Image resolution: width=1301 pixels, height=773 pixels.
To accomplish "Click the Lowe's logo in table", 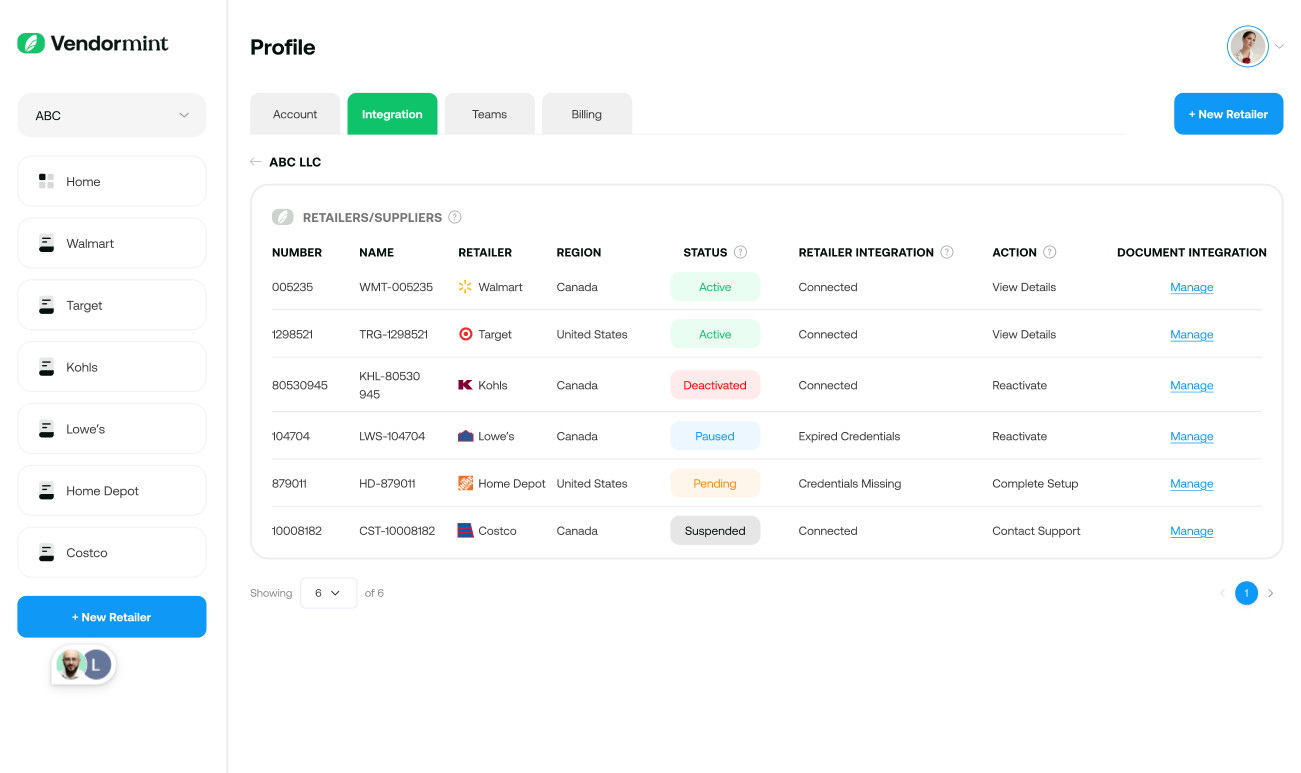I will [x=465, y=436].
